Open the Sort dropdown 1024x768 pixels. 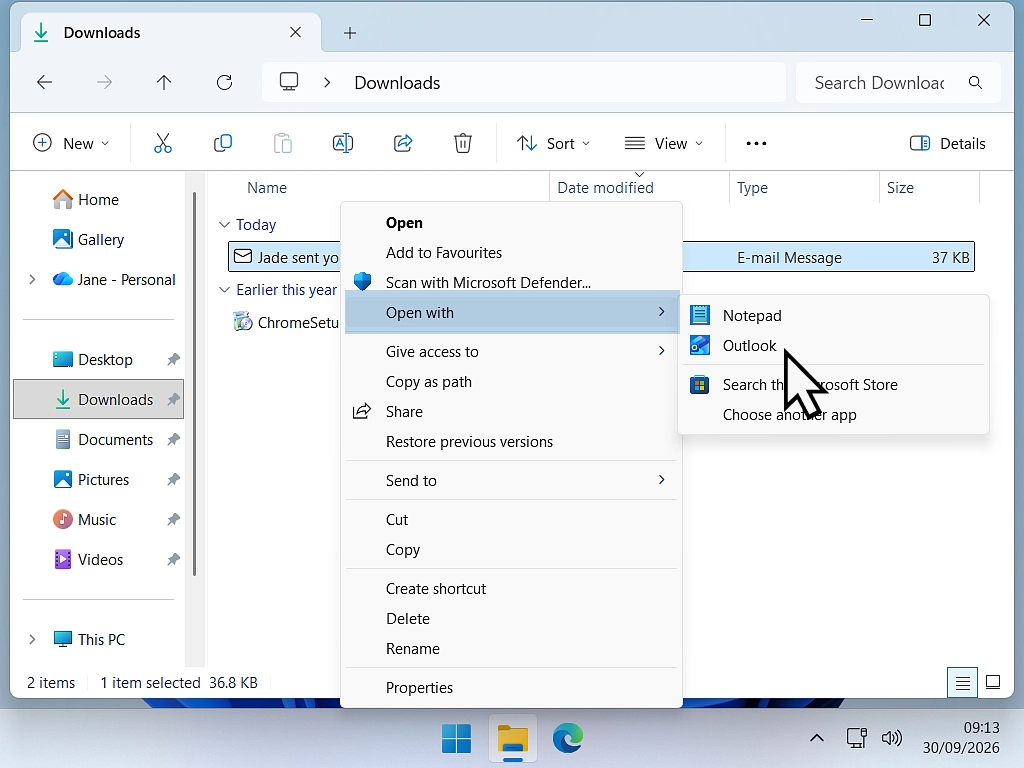(554, 143)
